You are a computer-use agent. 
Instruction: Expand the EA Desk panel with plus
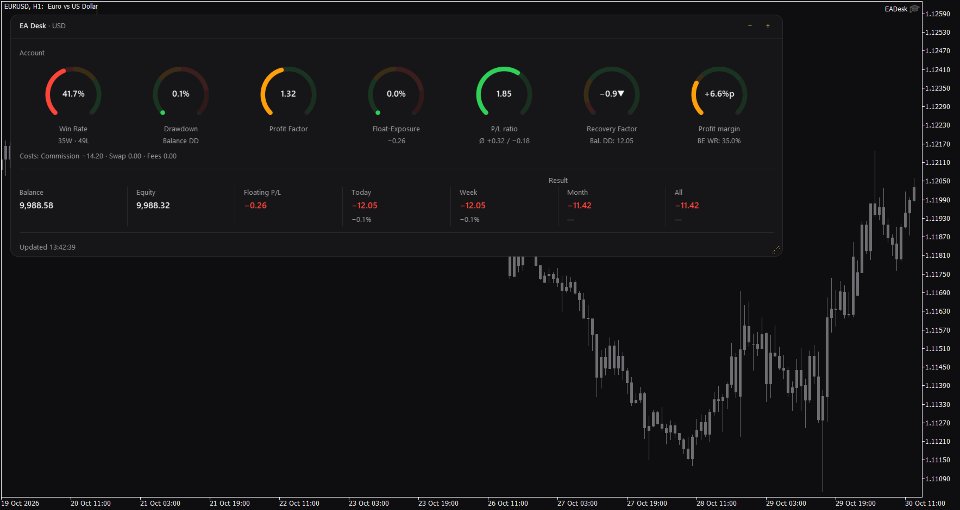[767, 26]
